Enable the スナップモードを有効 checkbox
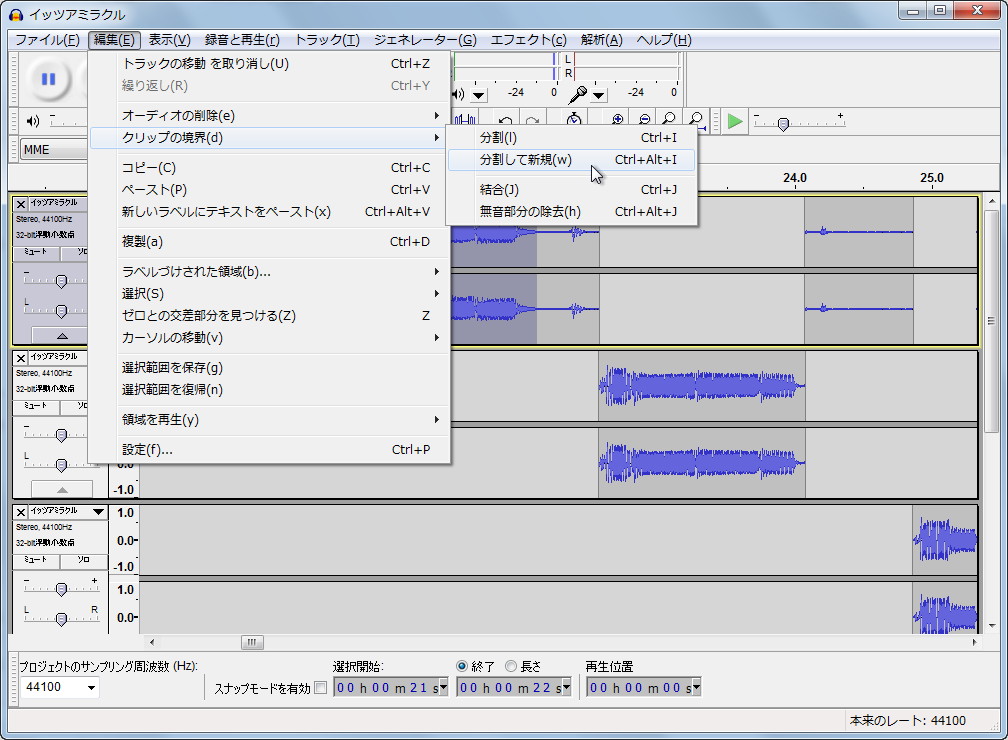Screen dimensions: 1008x740 point(320,688)
